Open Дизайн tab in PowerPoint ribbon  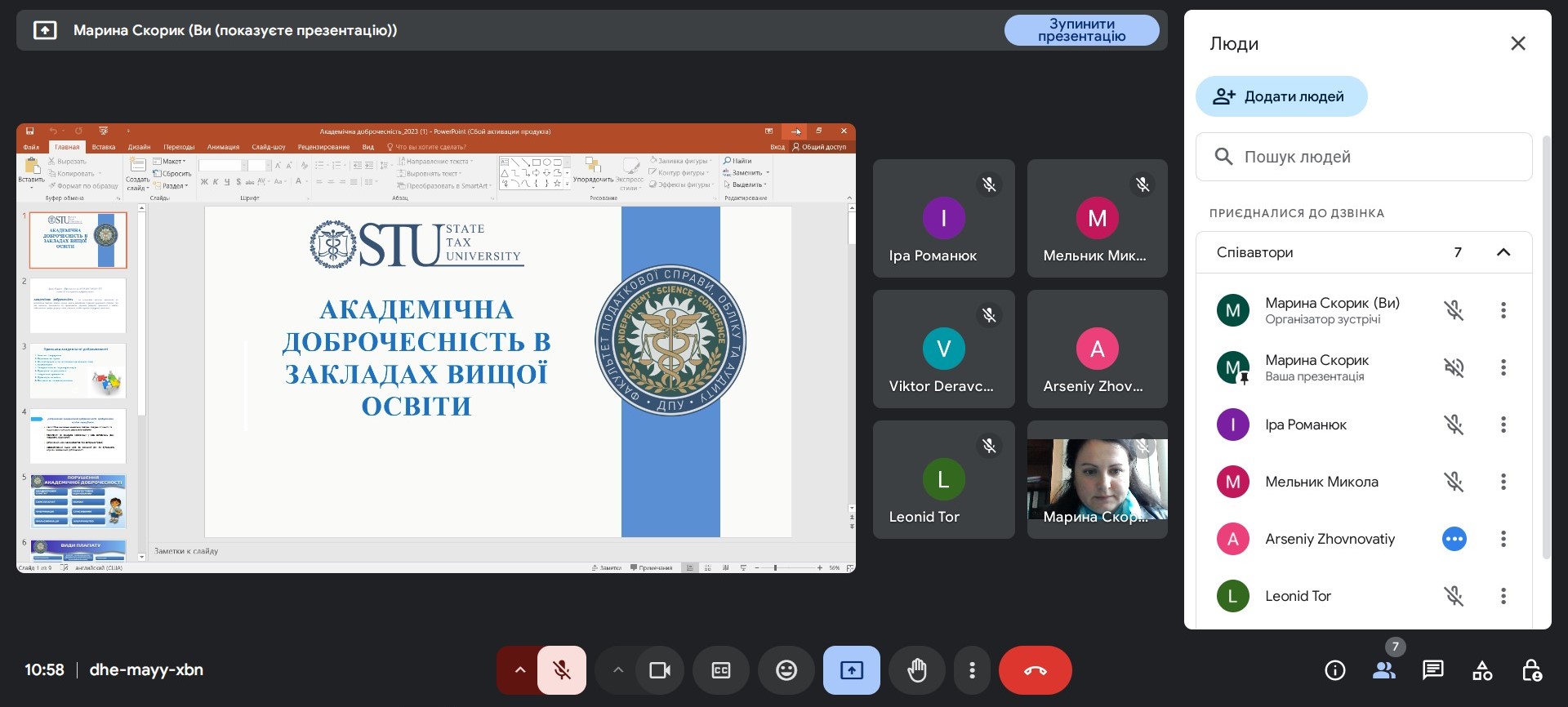pyautogui.click(x=139, y=147)
